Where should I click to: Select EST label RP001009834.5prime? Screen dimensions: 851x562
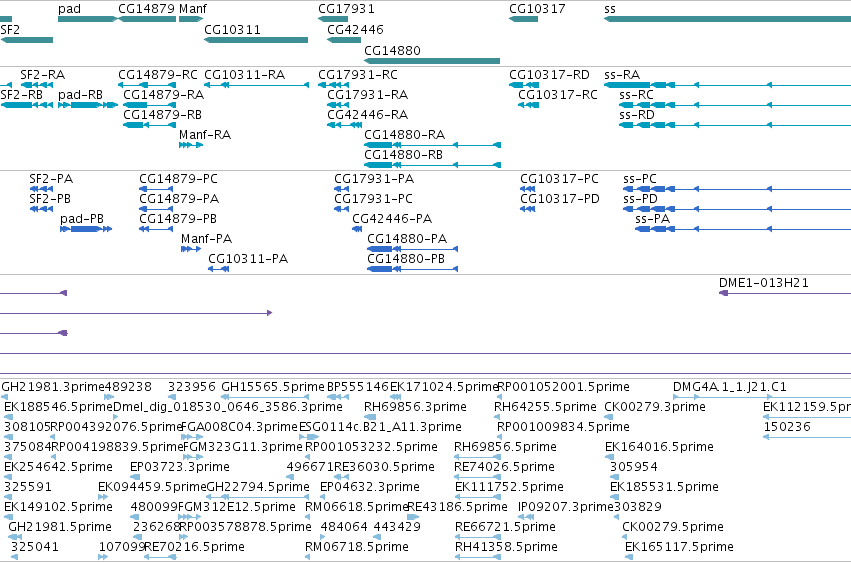pyautogui.click(x=563, y=427)
